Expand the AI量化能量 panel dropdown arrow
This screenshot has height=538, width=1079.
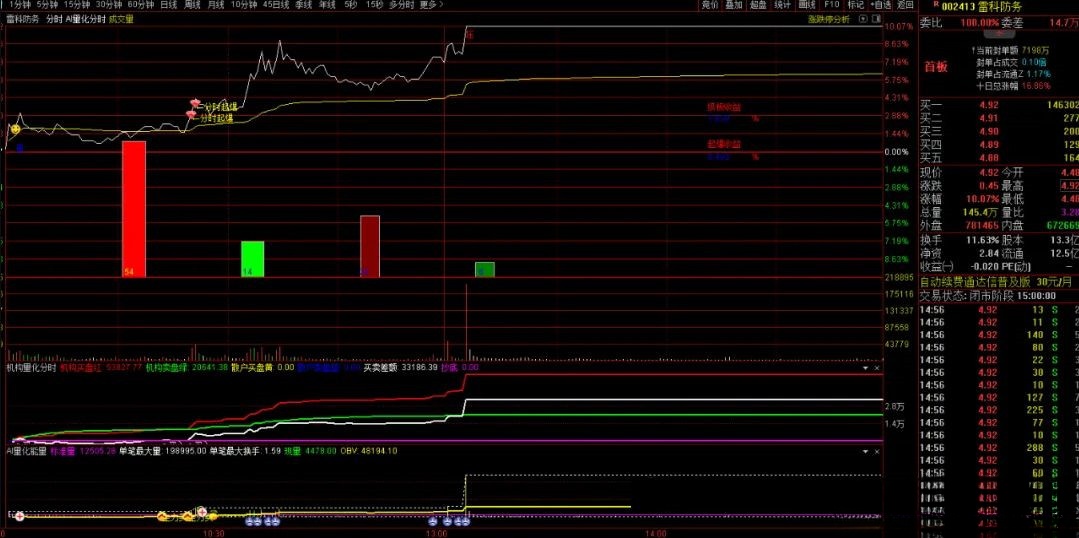(x=866, y=451)
